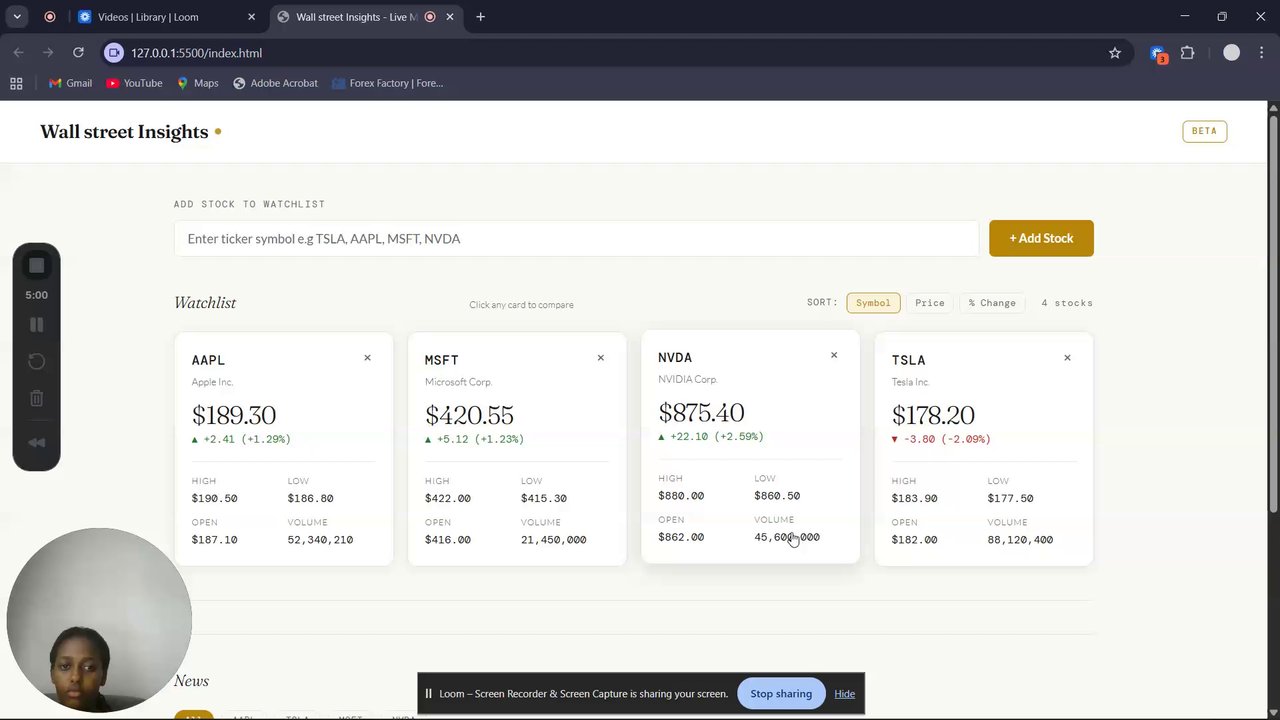Viewport: 1280px width, 720px height.
Task: Click the camera site info icon
Action: click(114, 53)
